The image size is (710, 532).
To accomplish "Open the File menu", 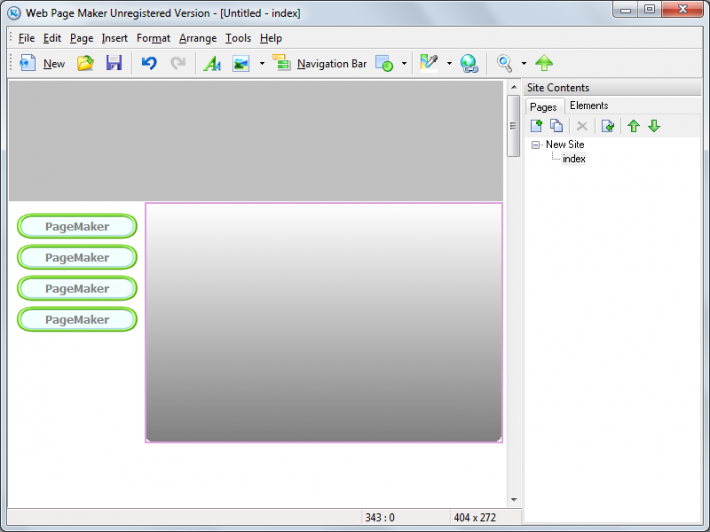I will pyautogui.click(x=26, y=38).
